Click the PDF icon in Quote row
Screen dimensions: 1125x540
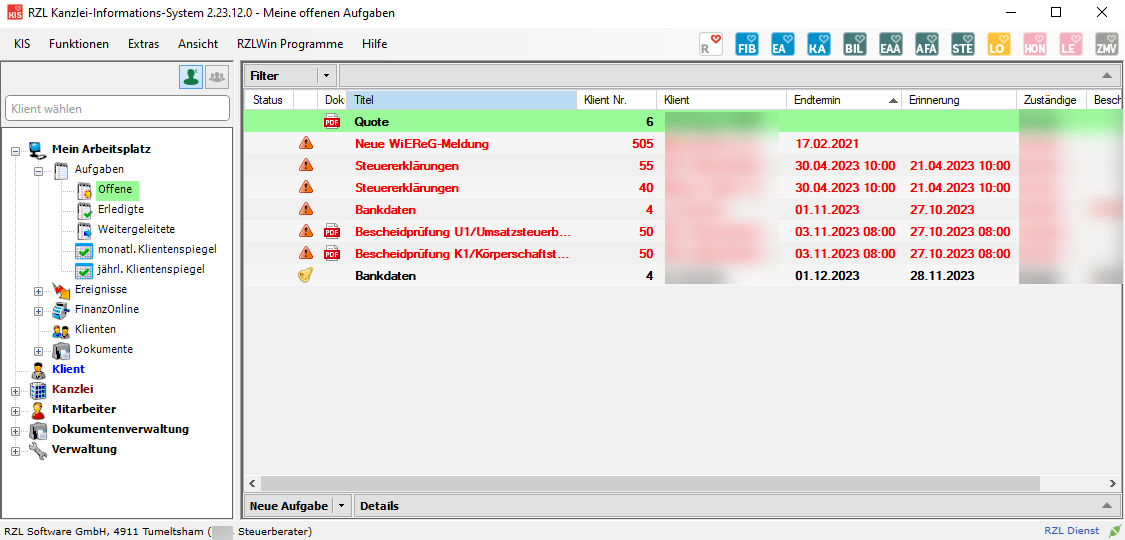332,122
